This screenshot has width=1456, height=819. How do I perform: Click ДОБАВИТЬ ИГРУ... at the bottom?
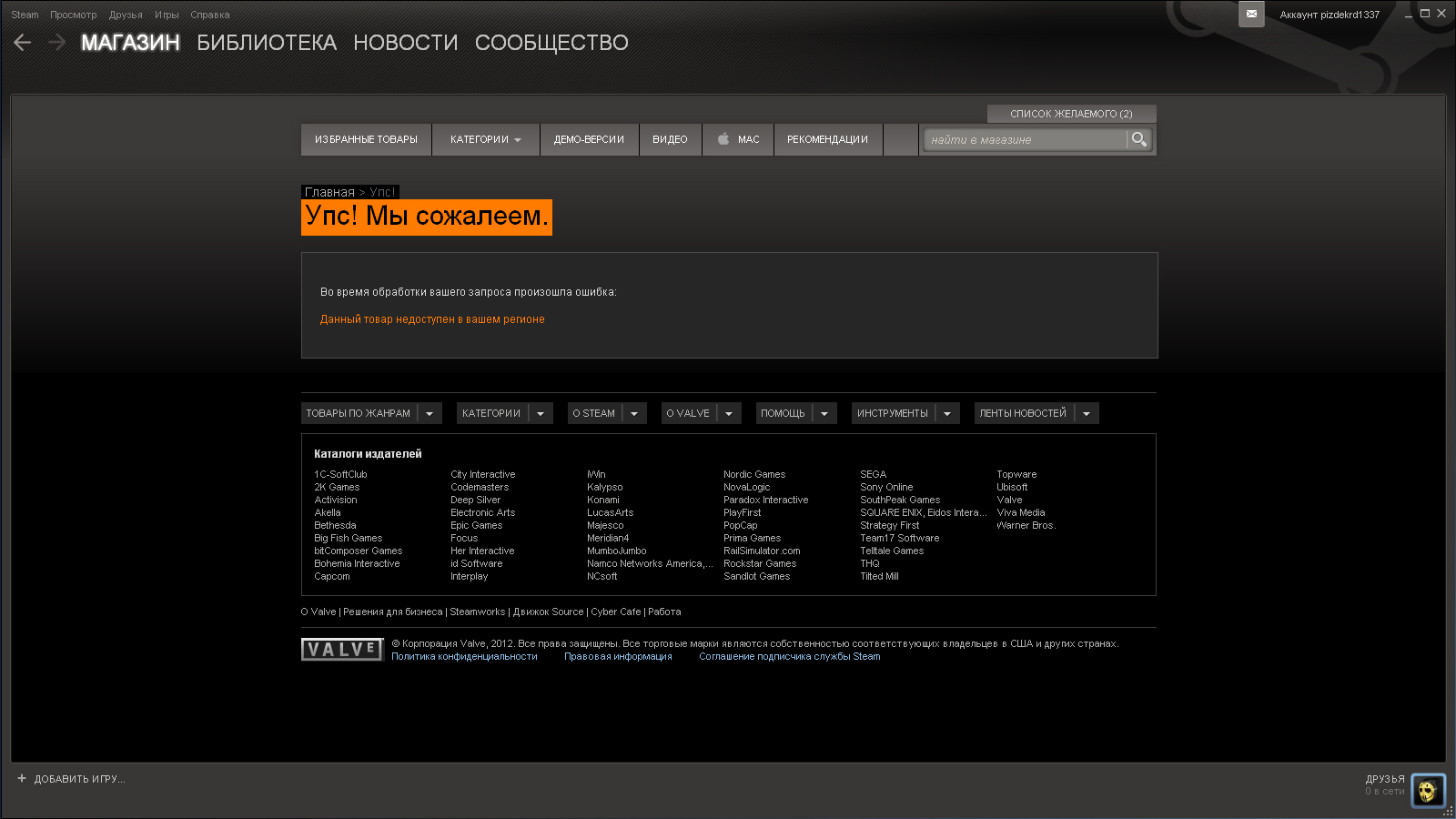[x=79, y=779]
